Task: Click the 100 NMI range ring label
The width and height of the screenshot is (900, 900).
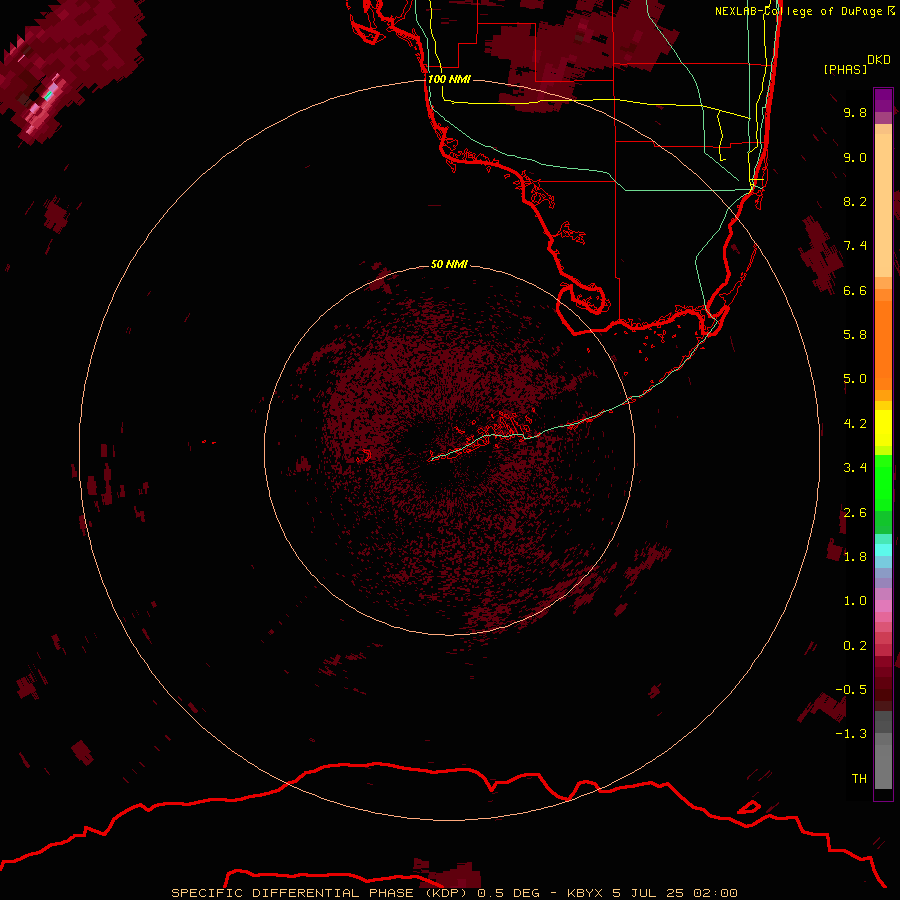Action: [449, 79]
